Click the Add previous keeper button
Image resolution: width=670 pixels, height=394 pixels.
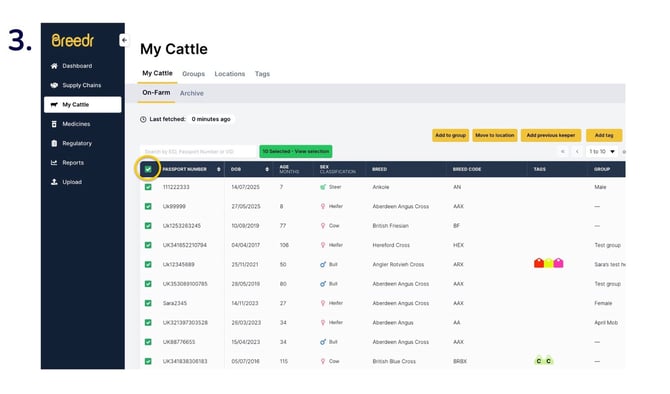(x=551, y=135)
